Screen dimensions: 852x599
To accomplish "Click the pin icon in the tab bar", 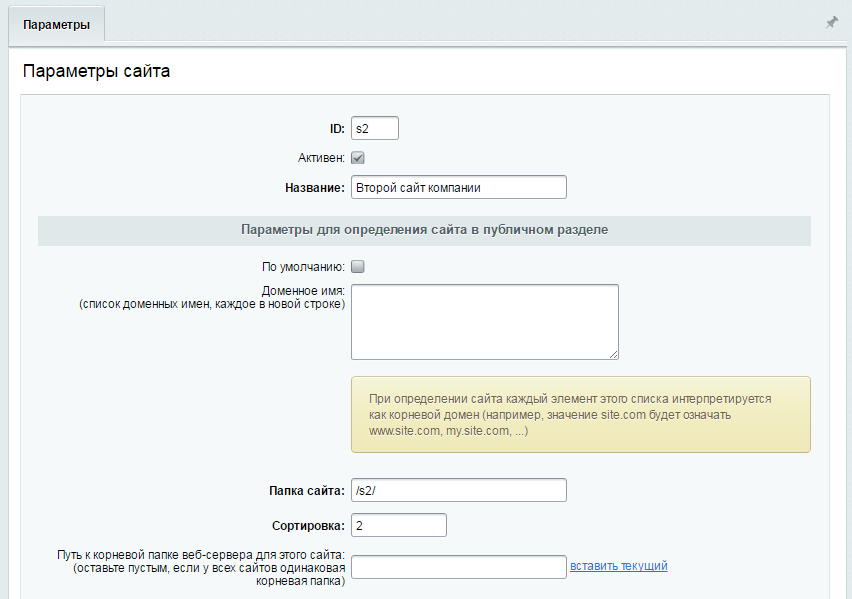I will tap(831, 22).
